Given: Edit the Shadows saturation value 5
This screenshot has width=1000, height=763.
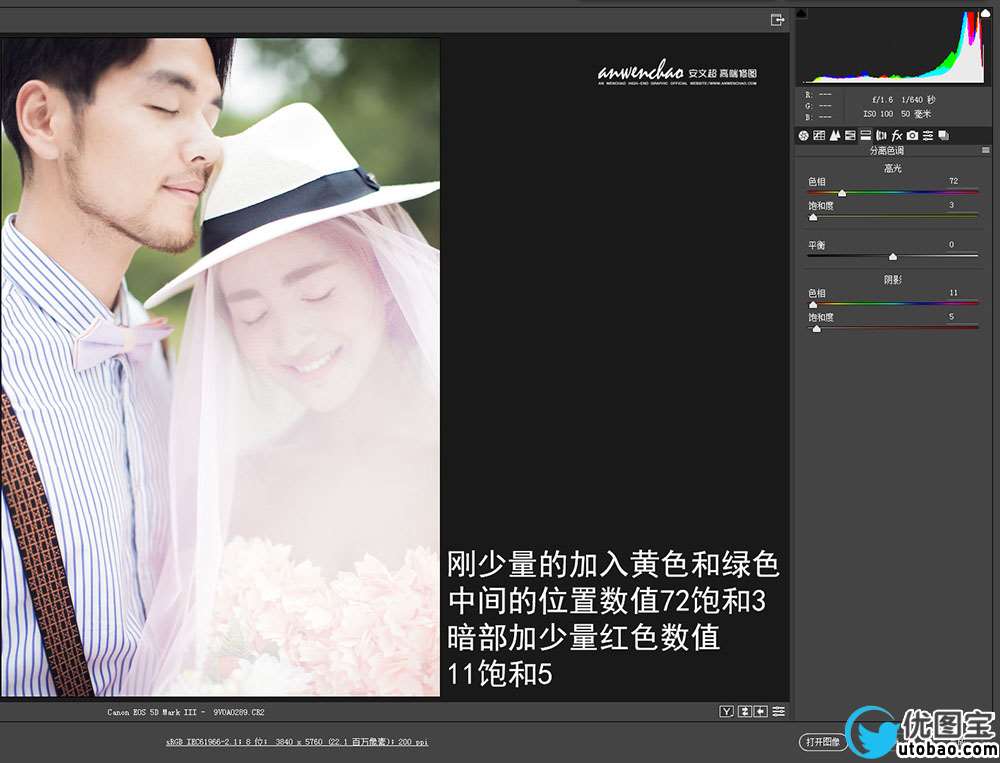Looking at the screenshot, I should pyautogui.click(x=952, y=316).
